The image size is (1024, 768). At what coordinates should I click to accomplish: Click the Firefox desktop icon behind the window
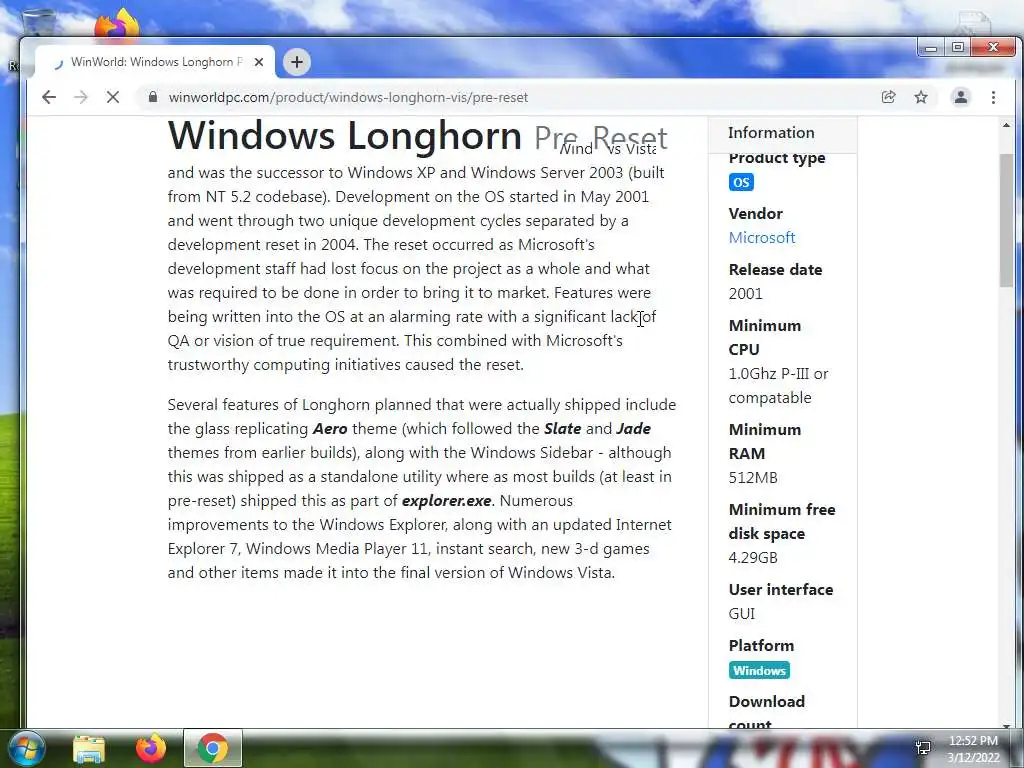pos(118,24)
